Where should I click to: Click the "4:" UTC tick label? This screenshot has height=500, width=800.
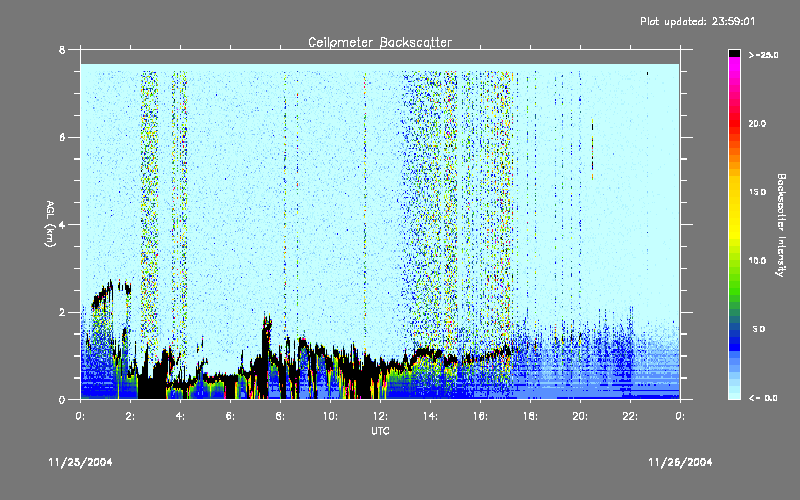(180, 416)
